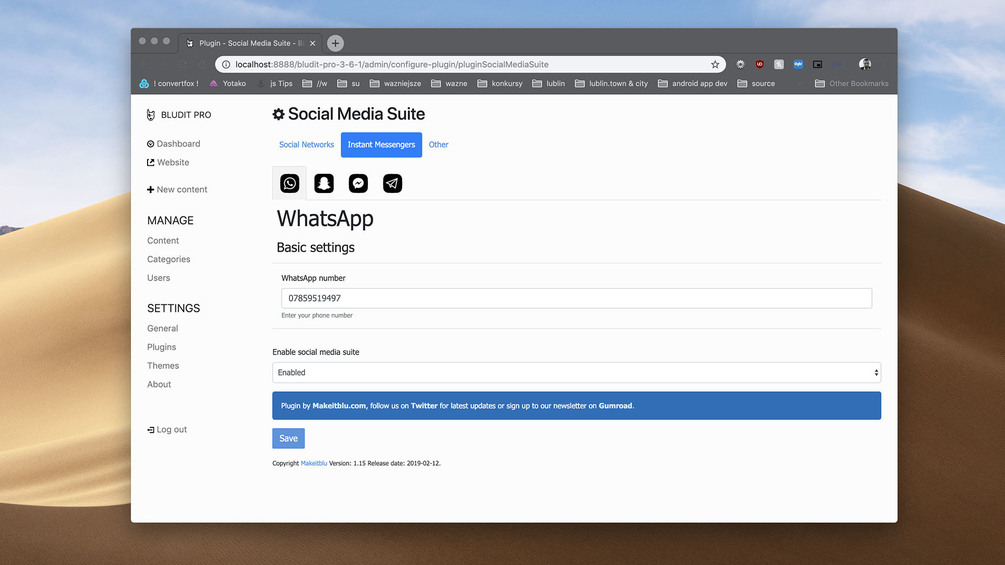Image resolution: width=1005 pixels, height=565 pixels.
Task: Open Categories under Manage
Action: click(x=169, y=259)
